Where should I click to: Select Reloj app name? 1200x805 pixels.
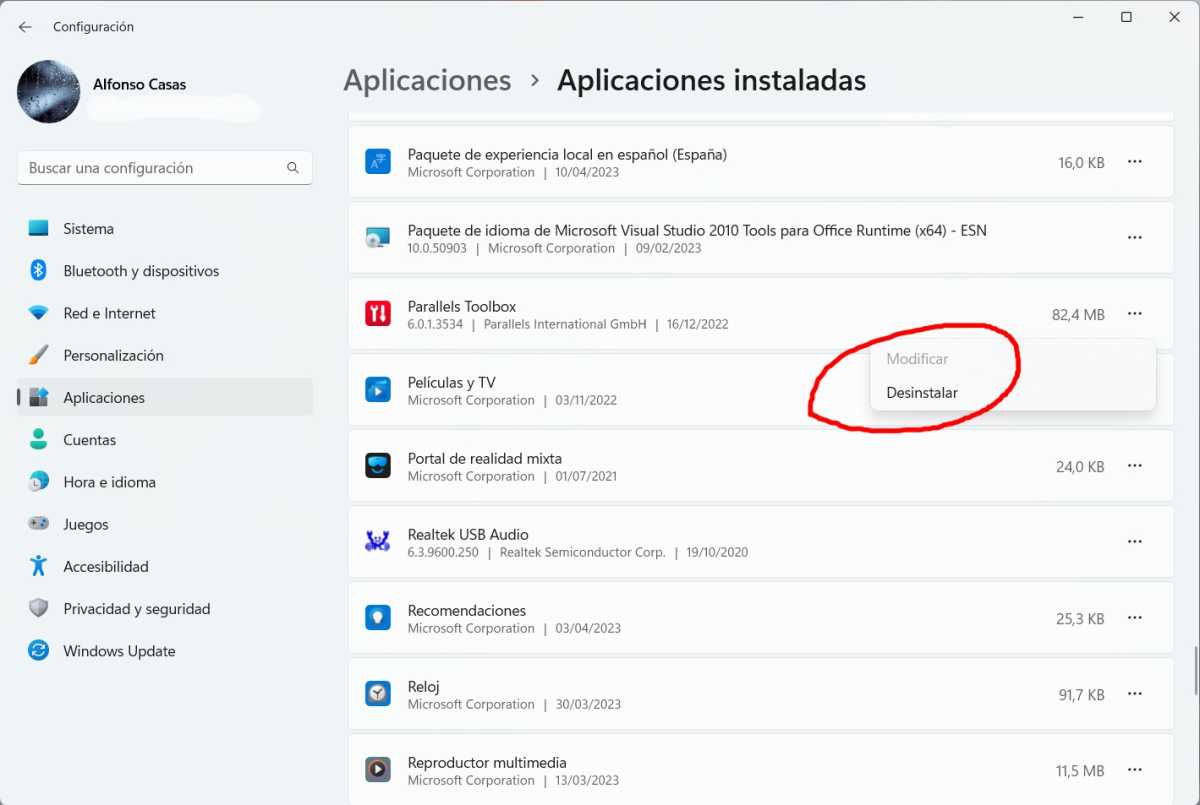coord(424,686)
